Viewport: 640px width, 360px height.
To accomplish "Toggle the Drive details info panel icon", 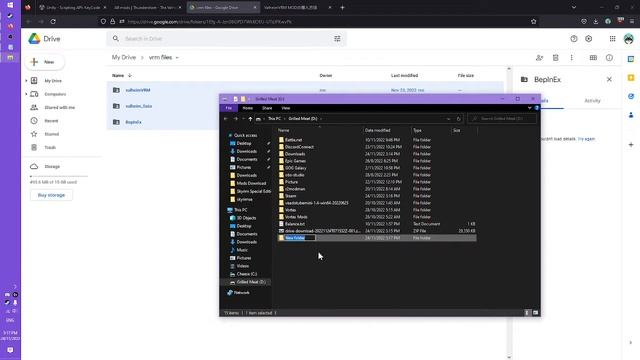I will [609, 58].
